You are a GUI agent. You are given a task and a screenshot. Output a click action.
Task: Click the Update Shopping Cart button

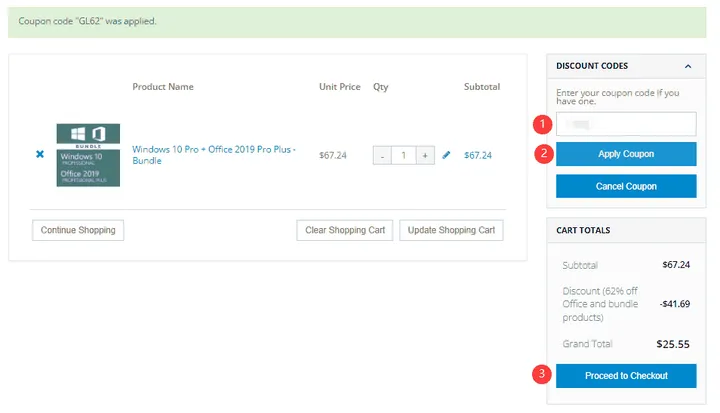coord(451,230)
